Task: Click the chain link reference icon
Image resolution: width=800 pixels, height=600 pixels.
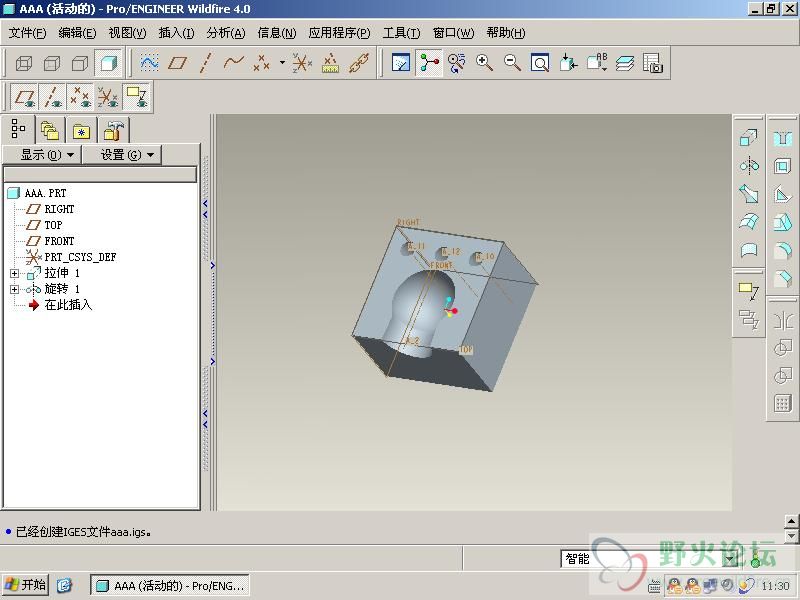Action: coord(359,63)
